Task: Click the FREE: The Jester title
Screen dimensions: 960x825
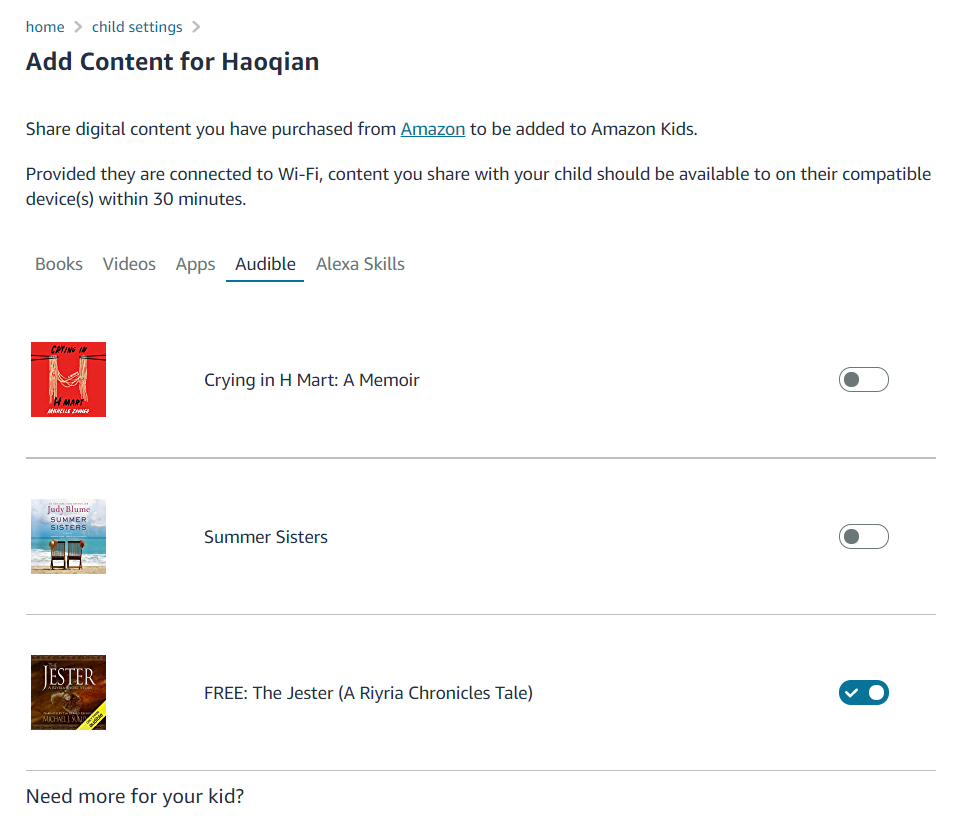Action: tap(368, 692)
